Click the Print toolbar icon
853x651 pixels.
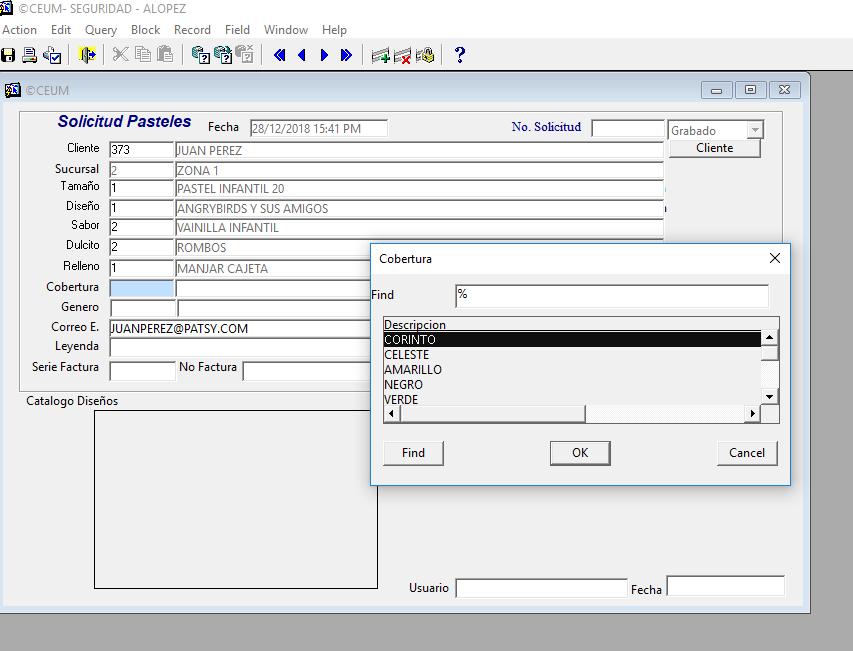point(29,55)
